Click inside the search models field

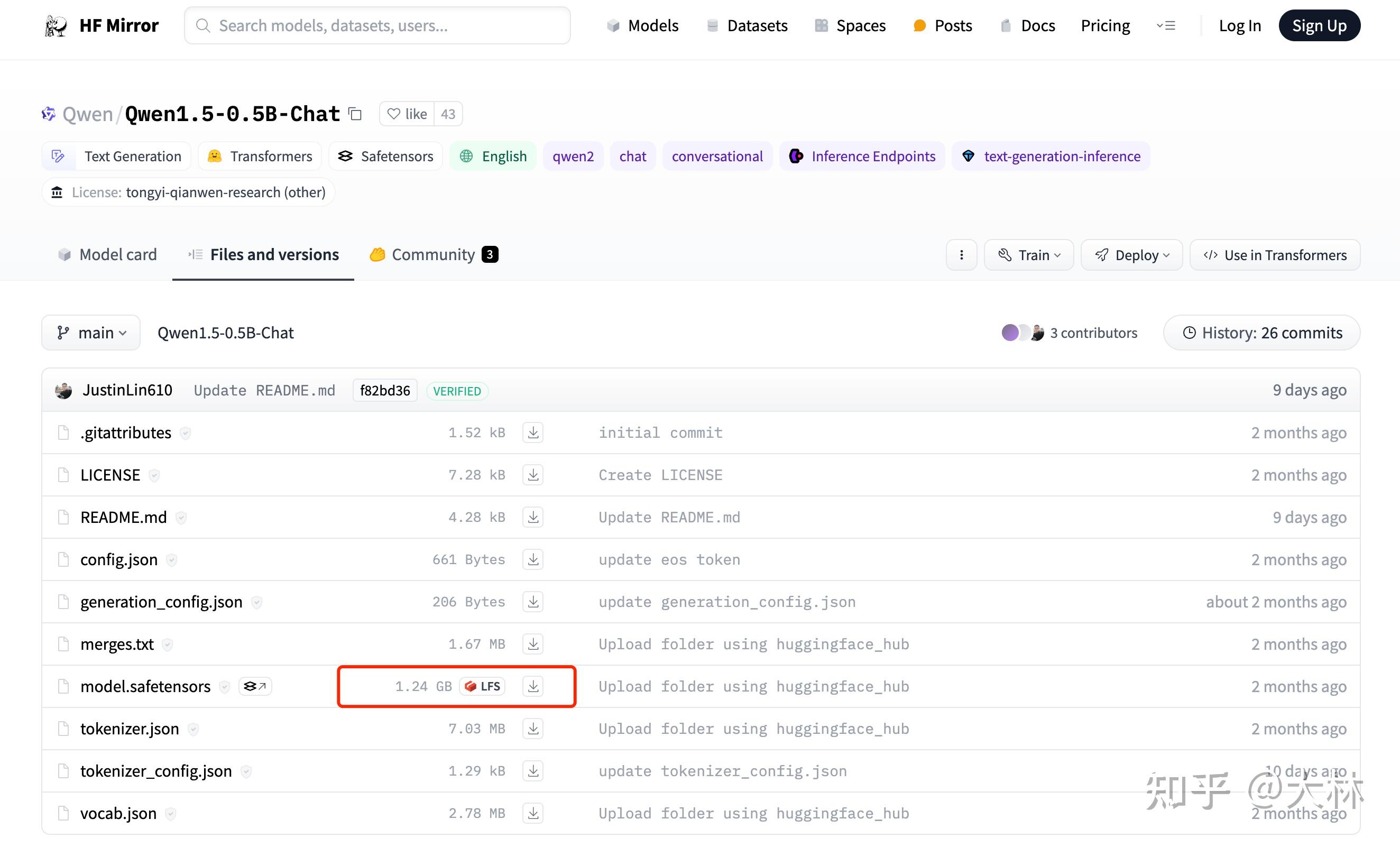click(x=377, y=25)
